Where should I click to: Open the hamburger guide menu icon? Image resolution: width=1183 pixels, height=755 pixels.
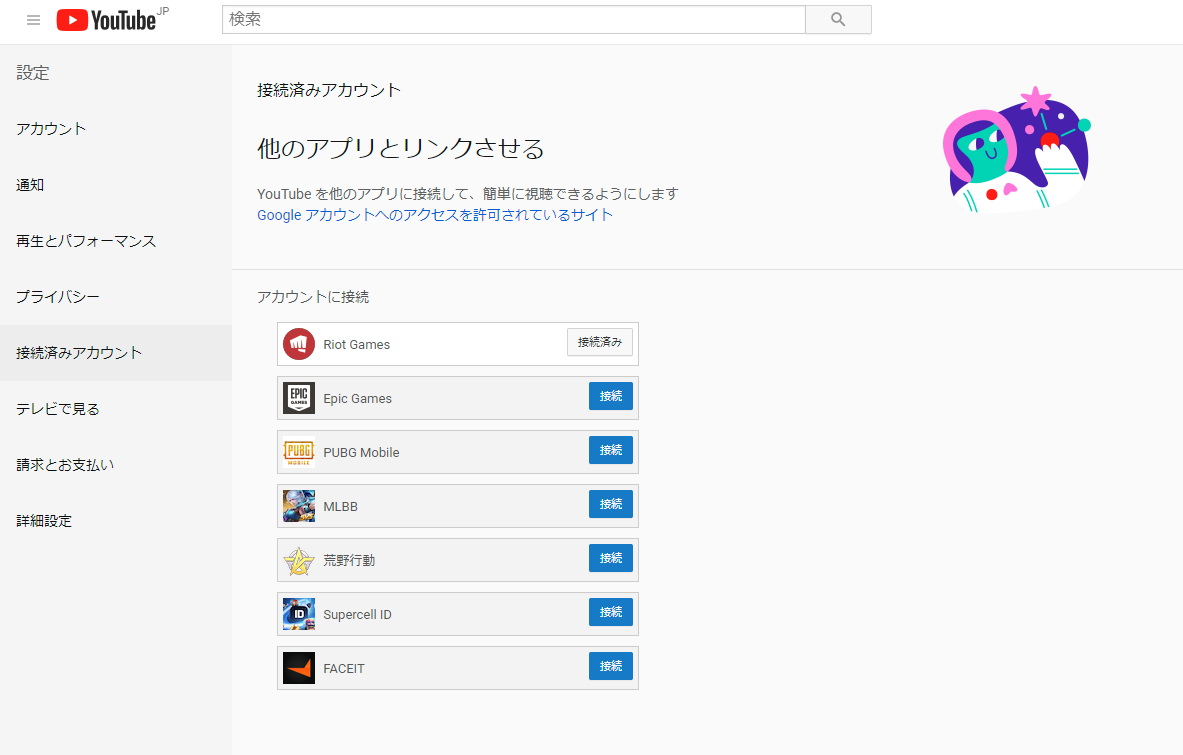click(34, 20)
